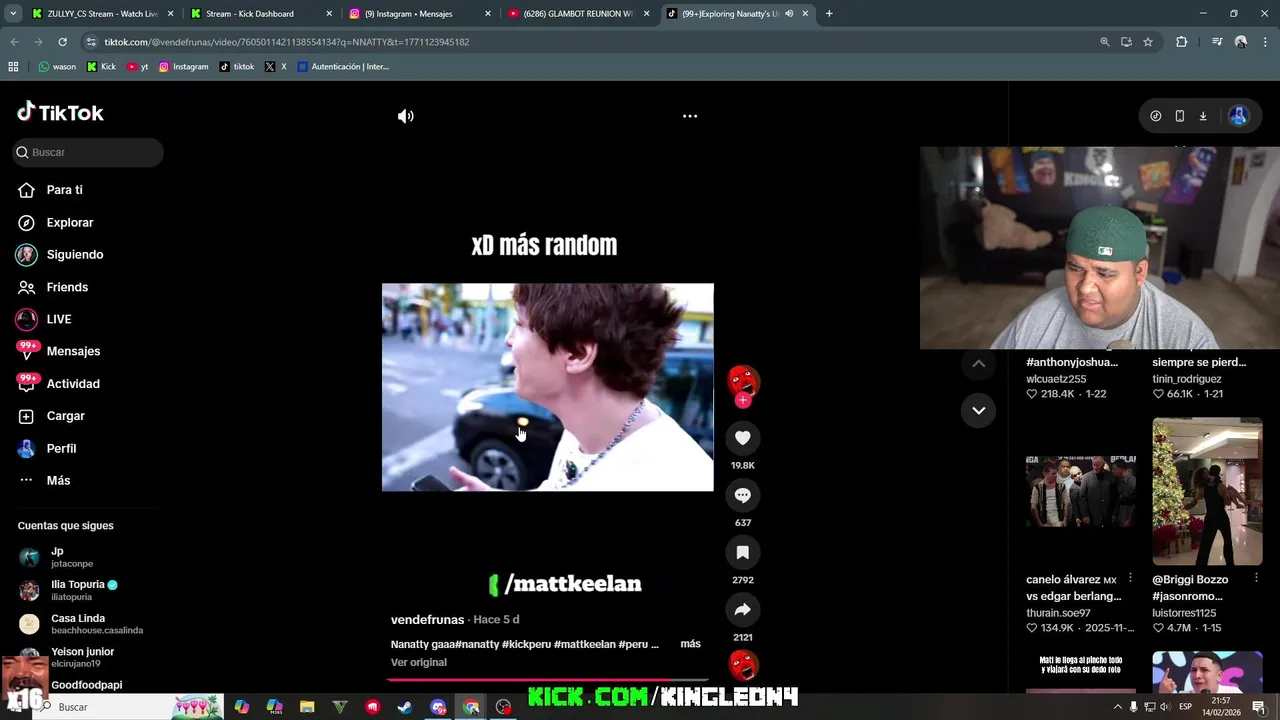Screen dimensions: 1280x720
Task: Click Ver original translation link
Action: point(418,662)
